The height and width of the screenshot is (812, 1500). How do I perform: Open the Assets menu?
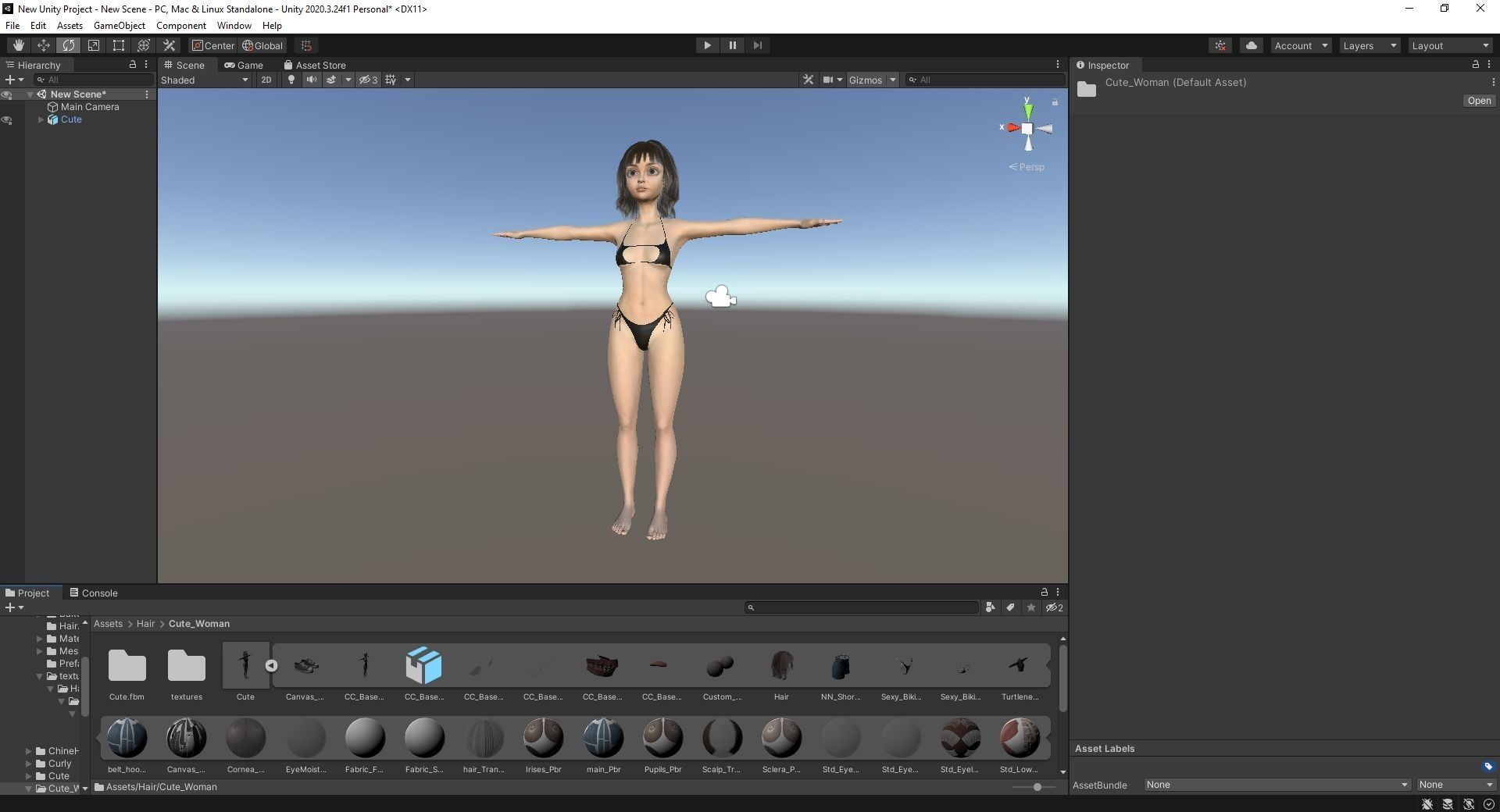click(x=70, y=25)
